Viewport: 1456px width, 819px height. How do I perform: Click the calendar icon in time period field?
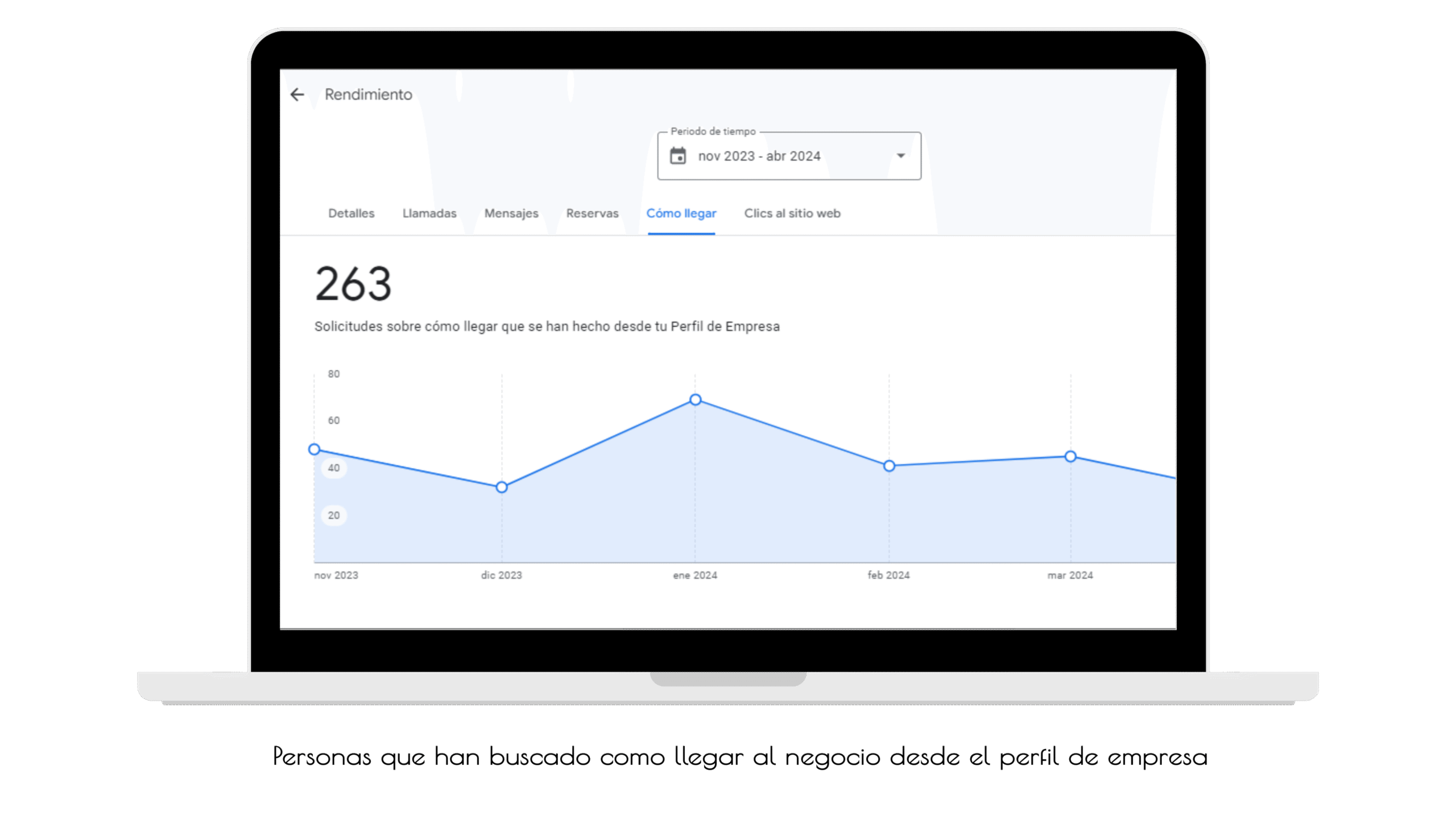click(677, 156)
